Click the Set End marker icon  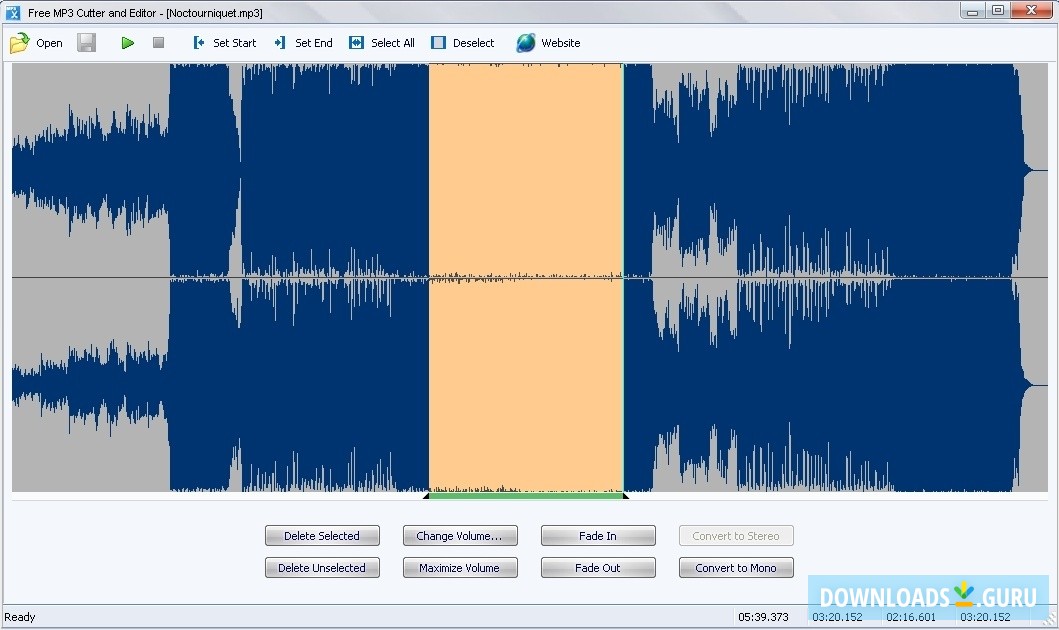[280, 43]
